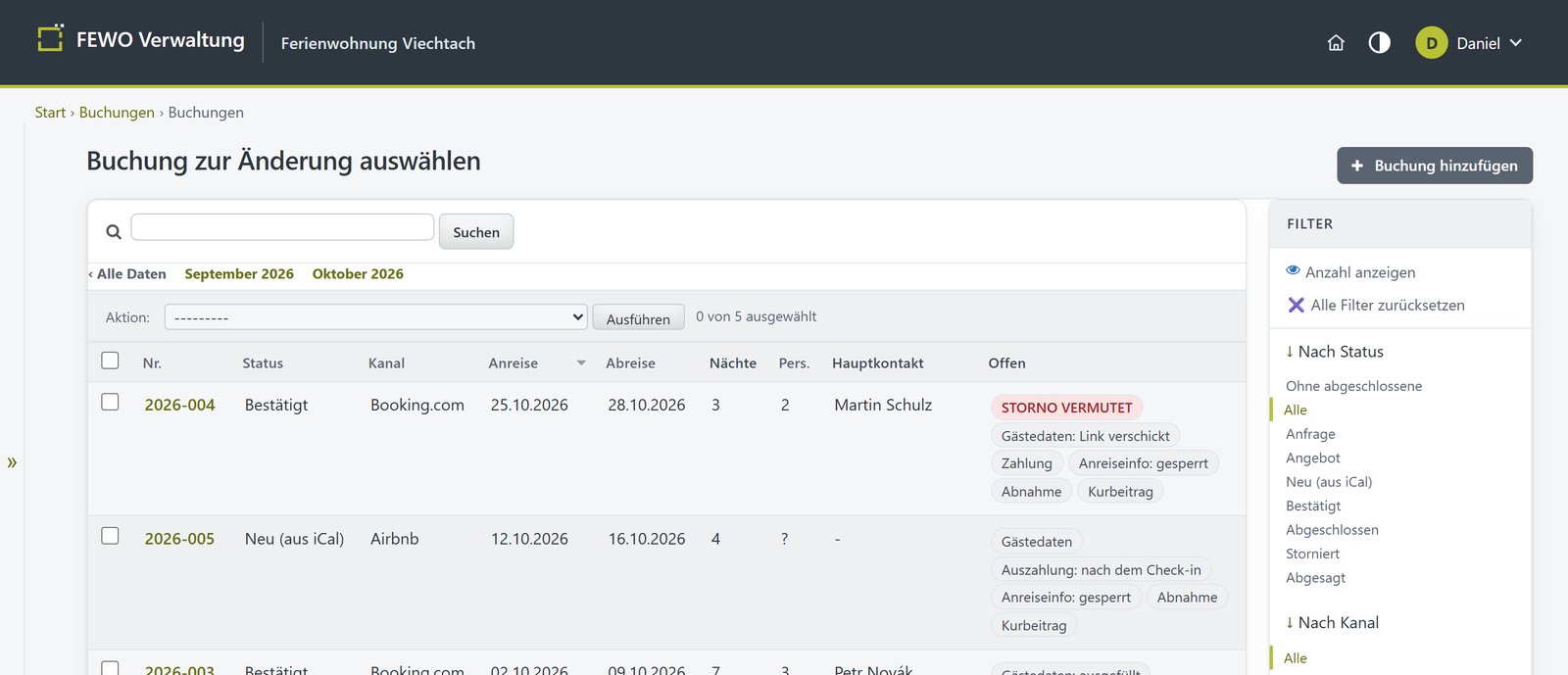Sort by the Abreise column header

point(630,363)
